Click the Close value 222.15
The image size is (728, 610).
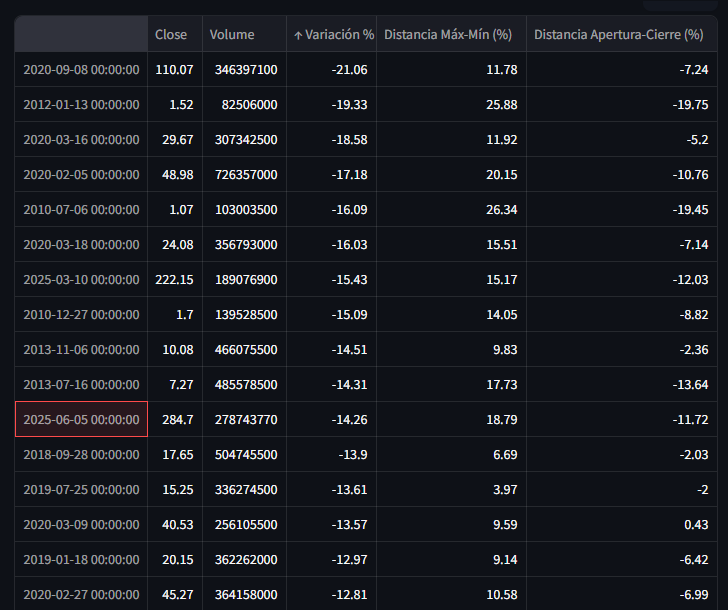pos(175,279)
